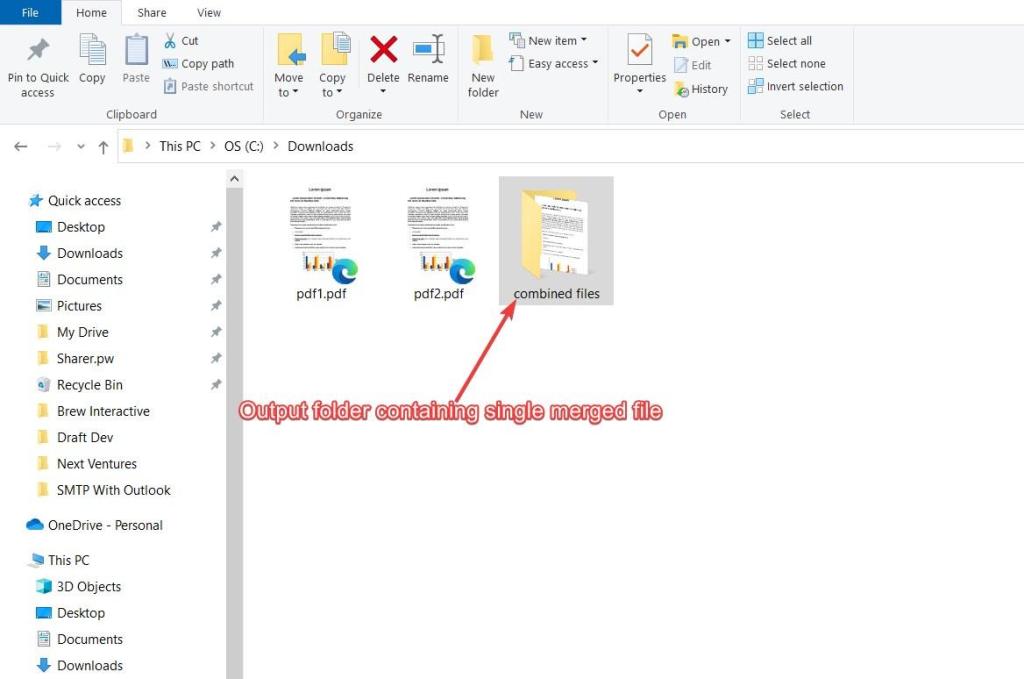Screen dimensions: 1024x679
Task: Open Brew Interactive in navigation pane
Action: point(103,411)
